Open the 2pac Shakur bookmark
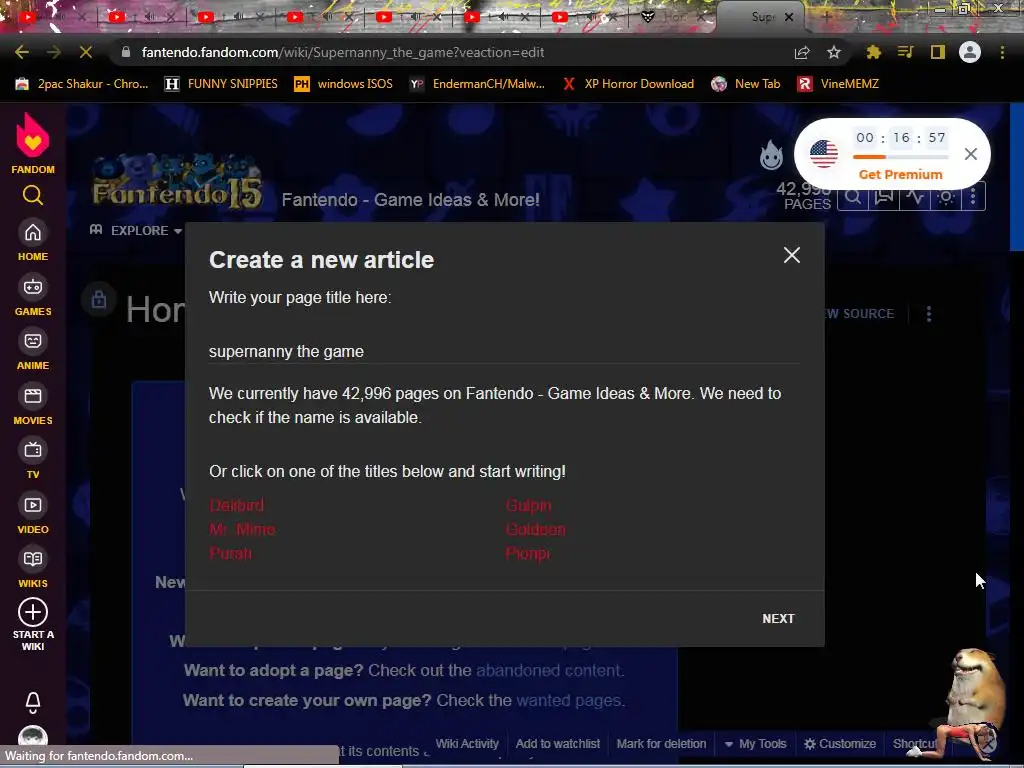The image size is (1024, 768). coord(83,84)
